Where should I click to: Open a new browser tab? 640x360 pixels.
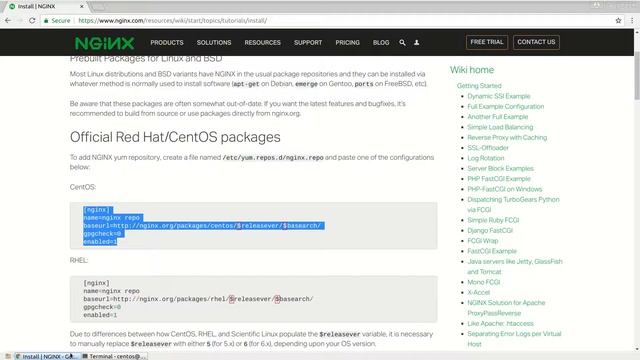pyautogui.click(x=98, y=7)
